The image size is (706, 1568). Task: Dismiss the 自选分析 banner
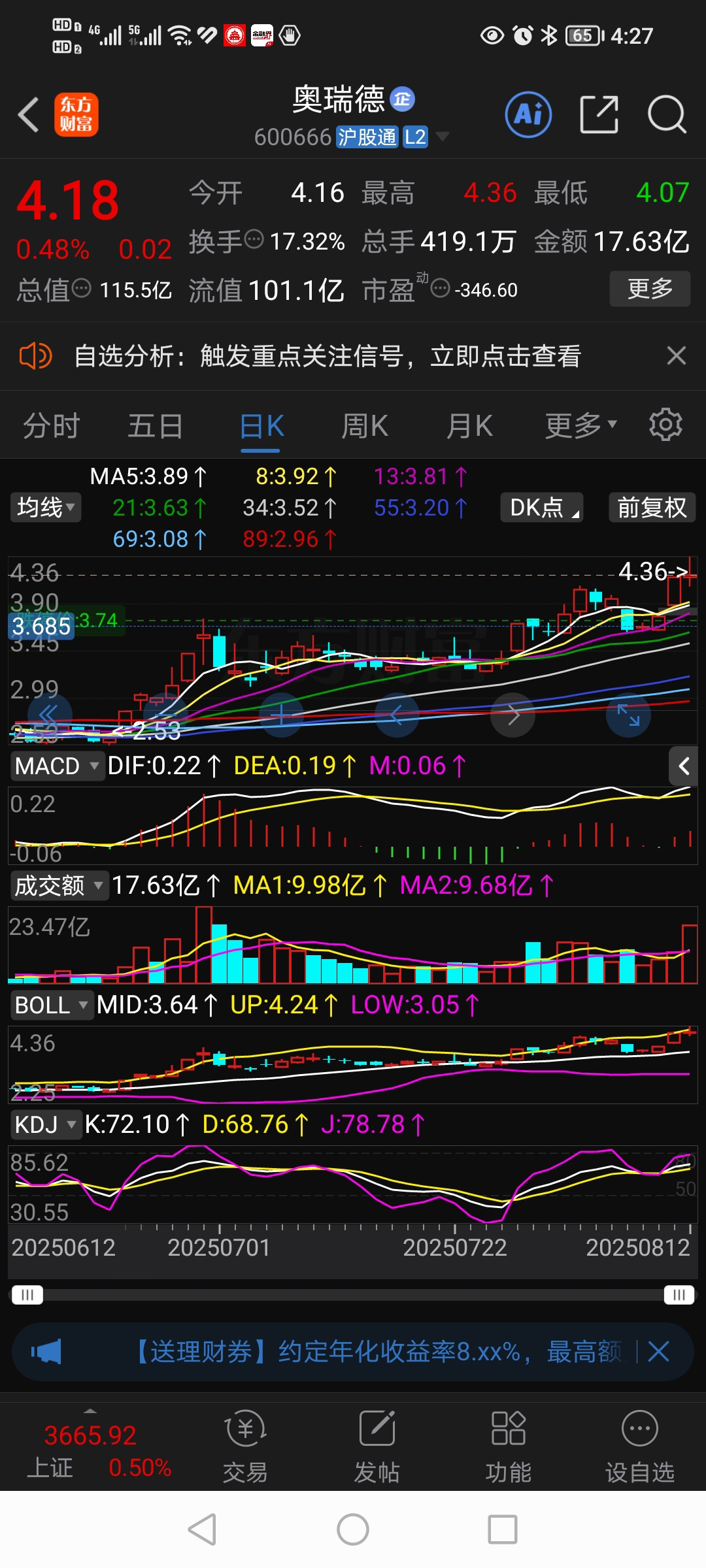(x=676, y=356)
